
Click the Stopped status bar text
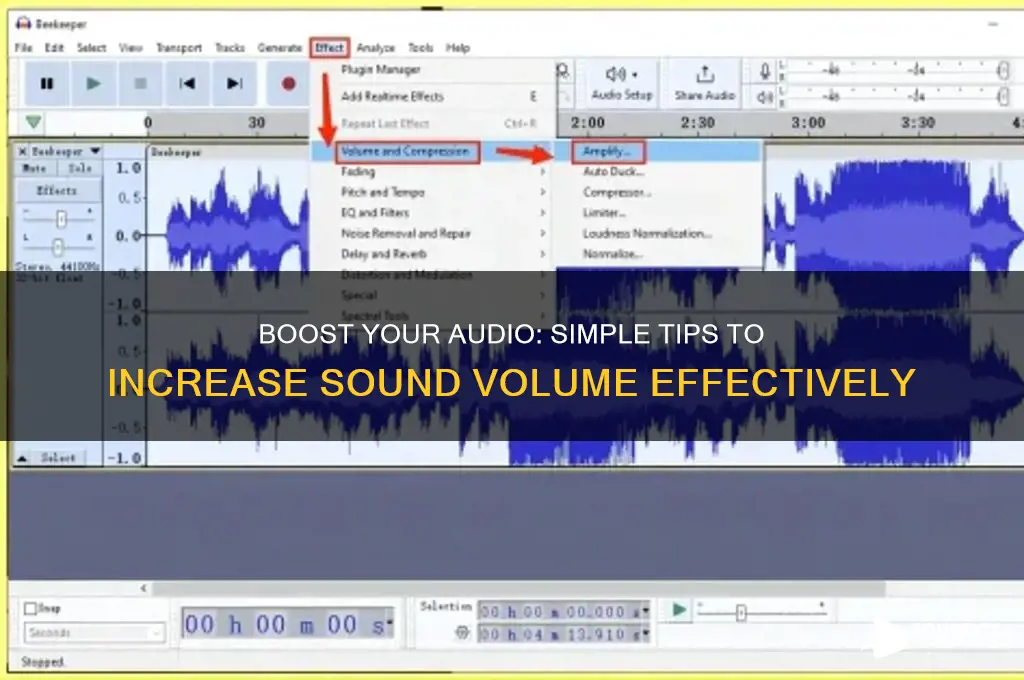click(42, 662)
